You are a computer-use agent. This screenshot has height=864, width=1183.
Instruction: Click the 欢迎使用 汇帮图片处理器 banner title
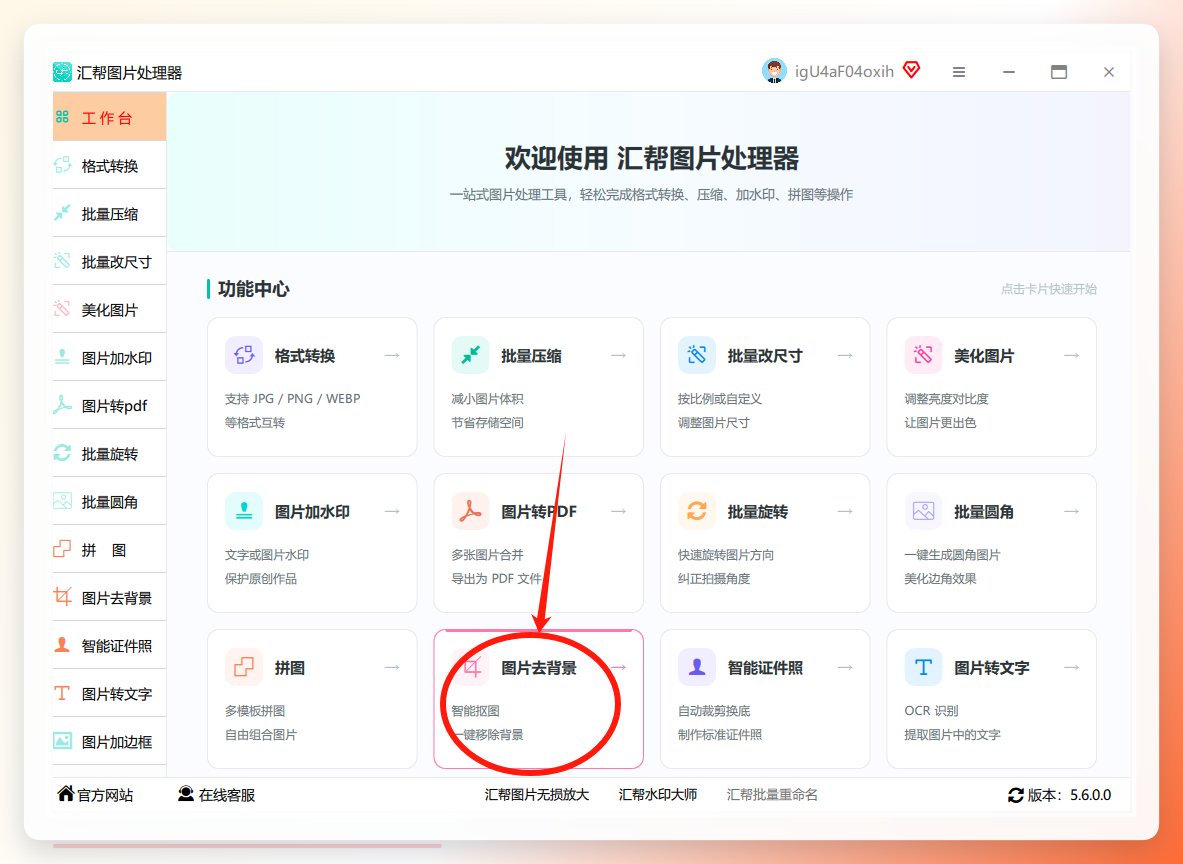click(652, 158)
